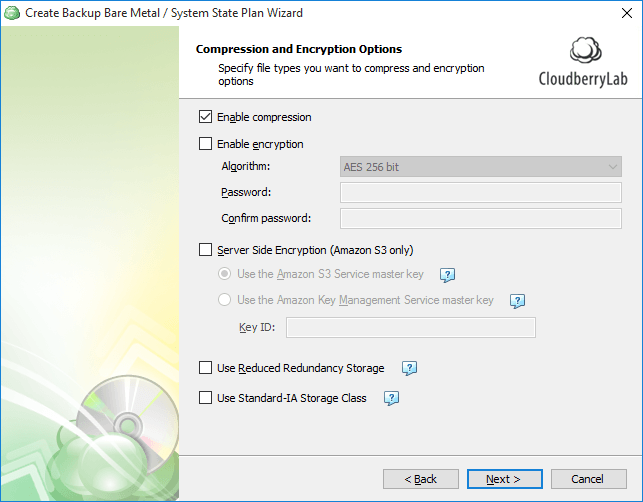Image resolution: width=643 pixels, height=502 pixels.
Task: Open help for Standard-IA Storage Class
Action: pyautogui.click(x=392, y=398)
